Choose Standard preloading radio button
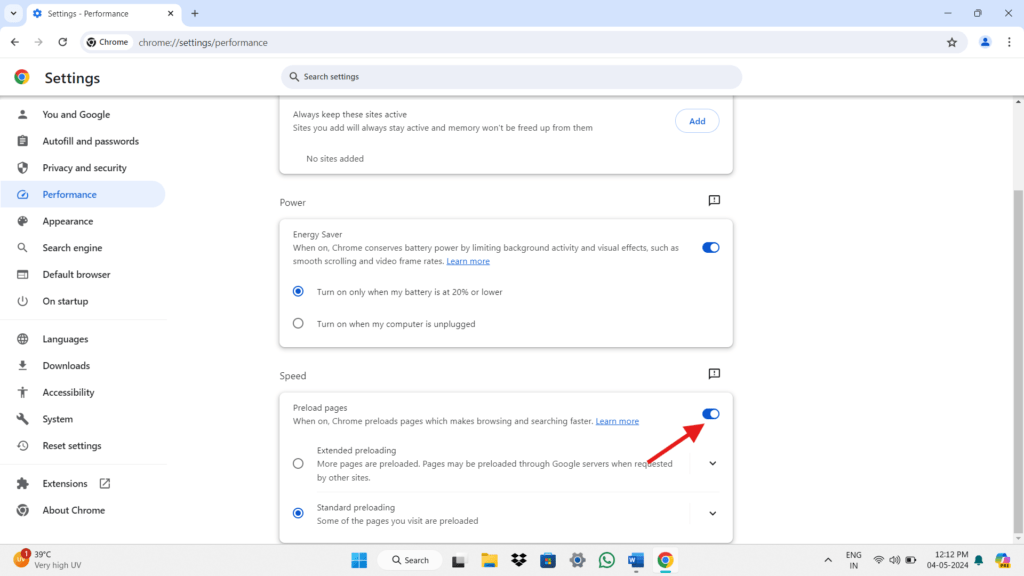Viewport: 1024px width, 576px height. click(298, 513)
